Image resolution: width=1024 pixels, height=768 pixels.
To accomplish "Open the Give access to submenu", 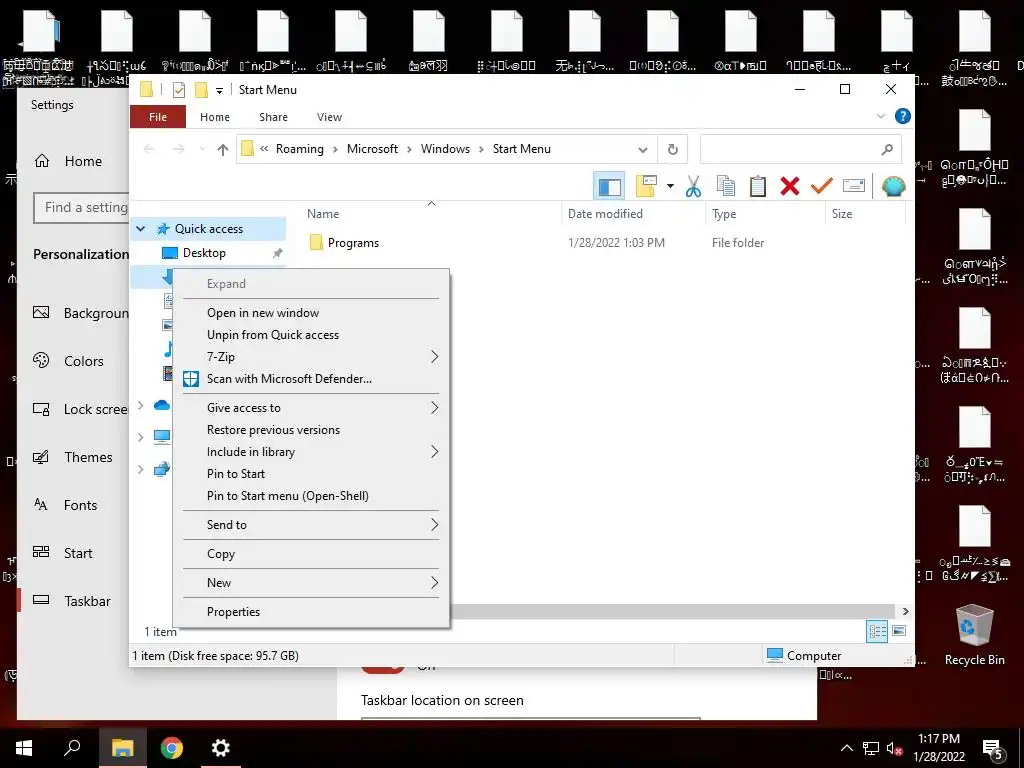I will click(x=311, y=408).
